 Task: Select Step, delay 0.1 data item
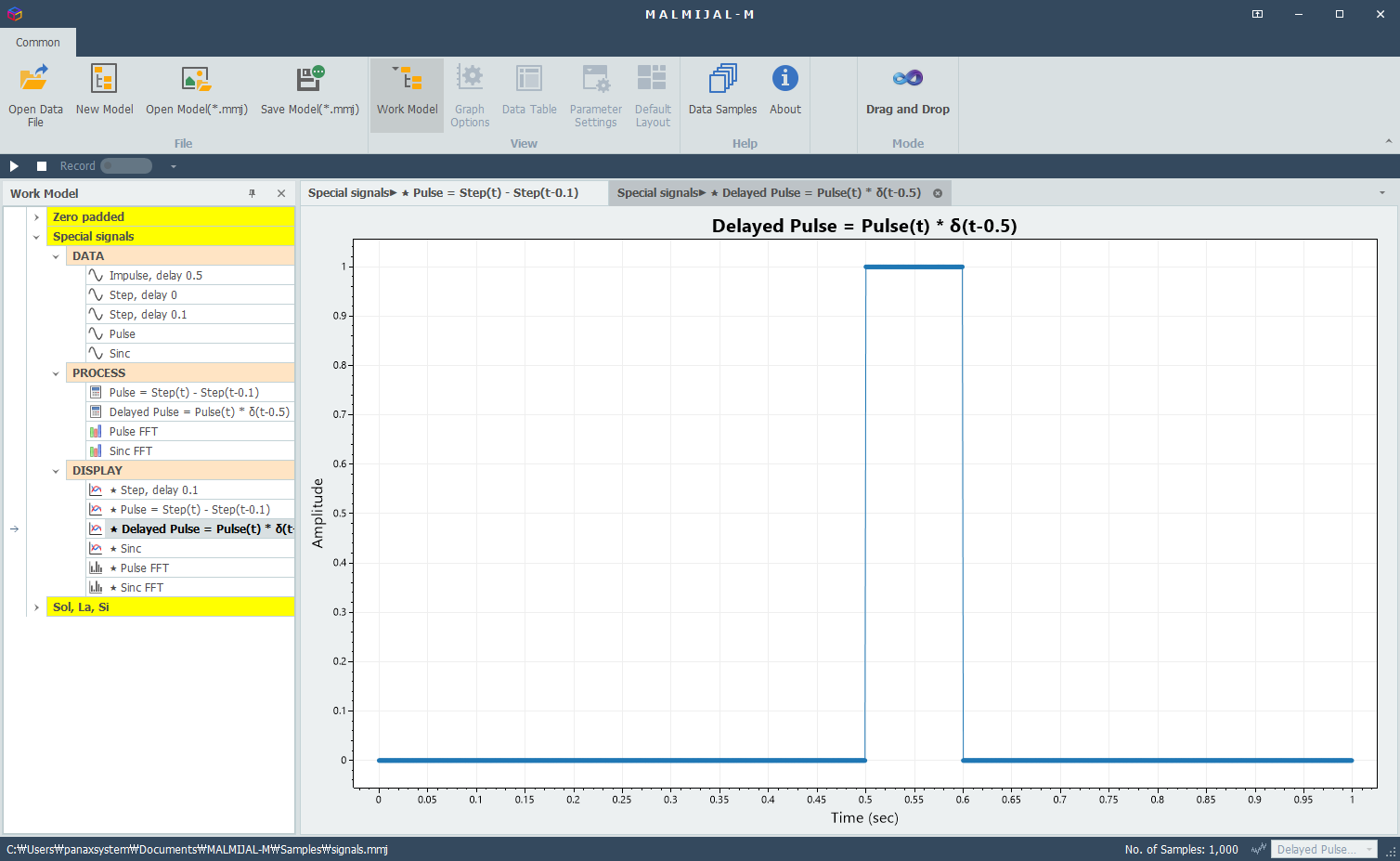(x=190, y=315)
